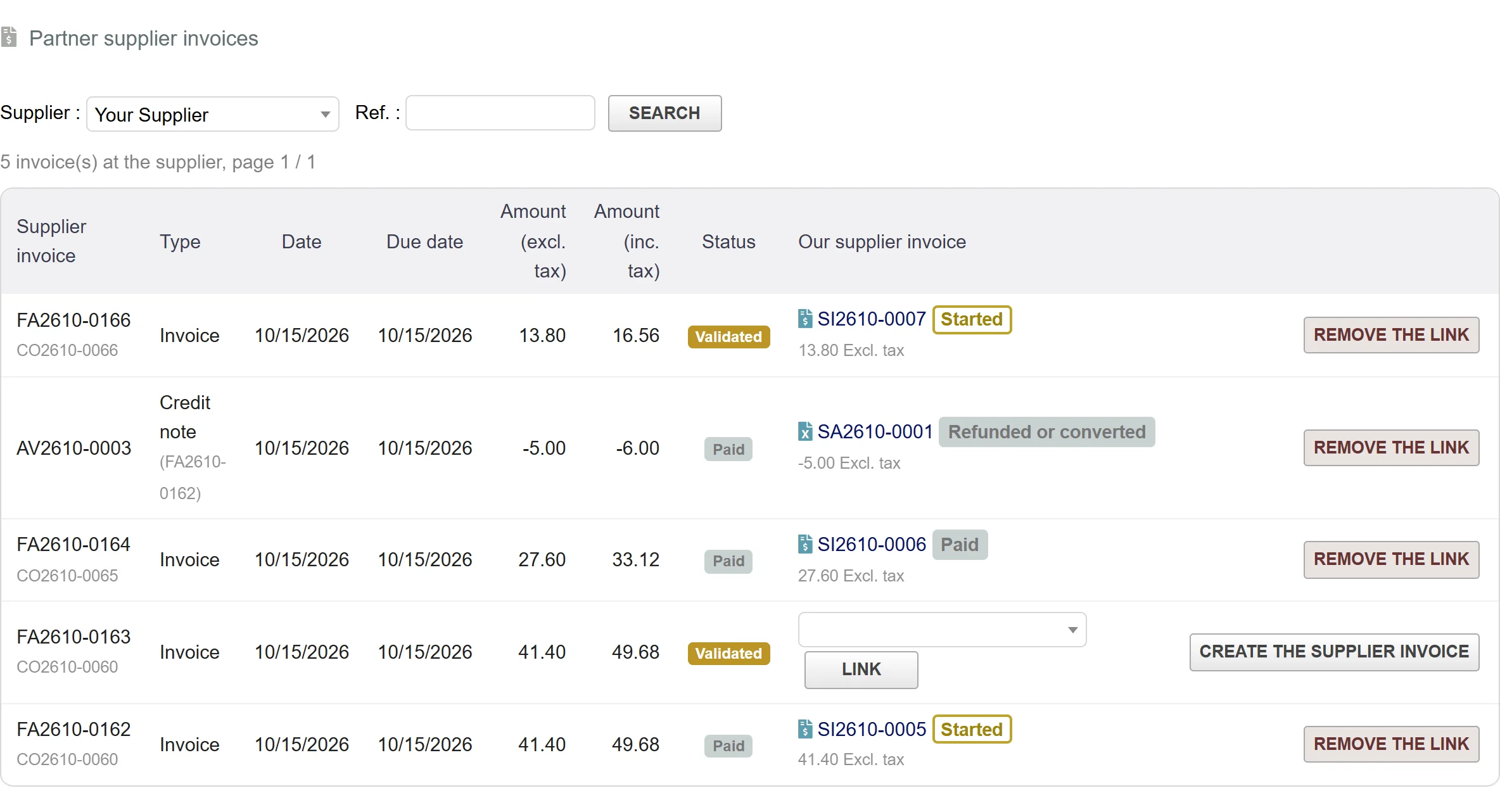Click the Started badge beside SI2610-0005

point(972,730)
